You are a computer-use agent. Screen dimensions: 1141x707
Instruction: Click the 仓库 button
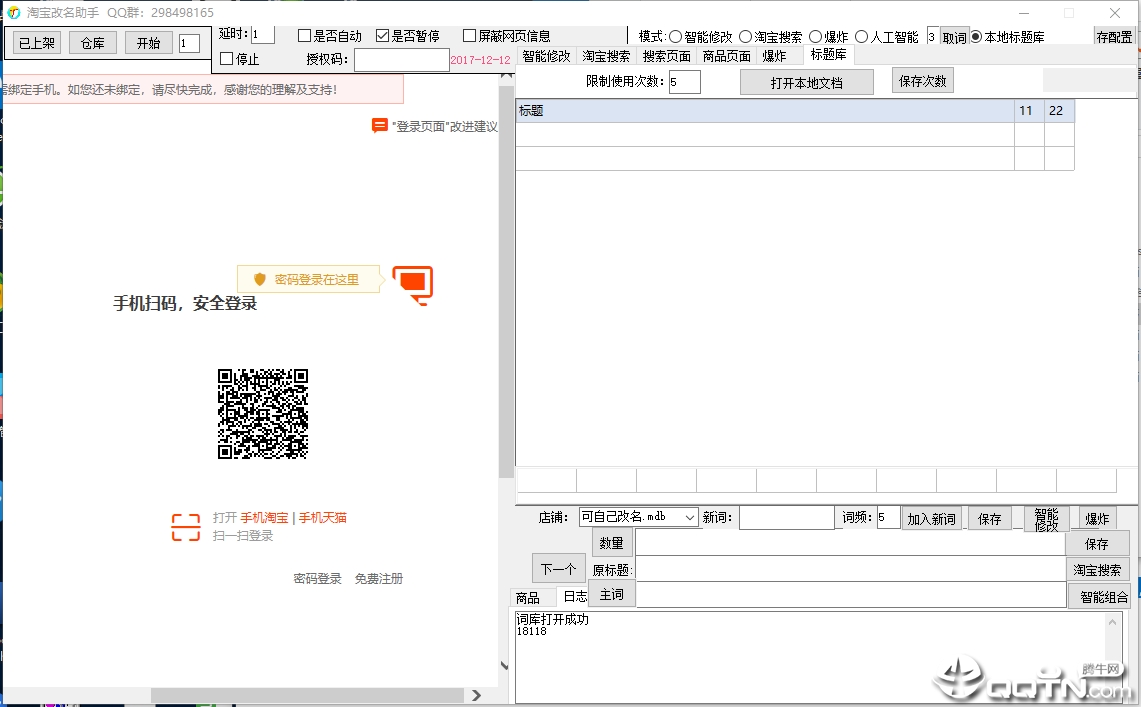click(92, 43)
